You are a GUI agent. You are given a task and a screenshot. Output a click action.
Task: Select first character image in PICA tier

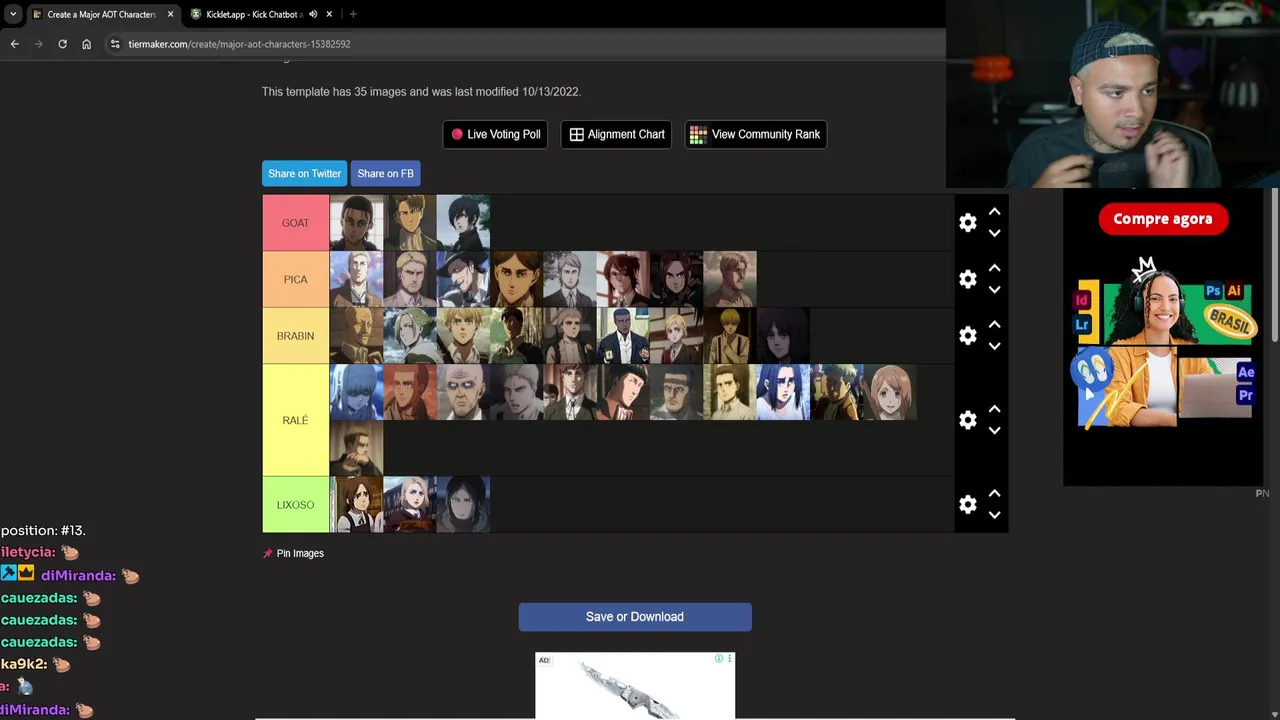(x=356, y=279)
